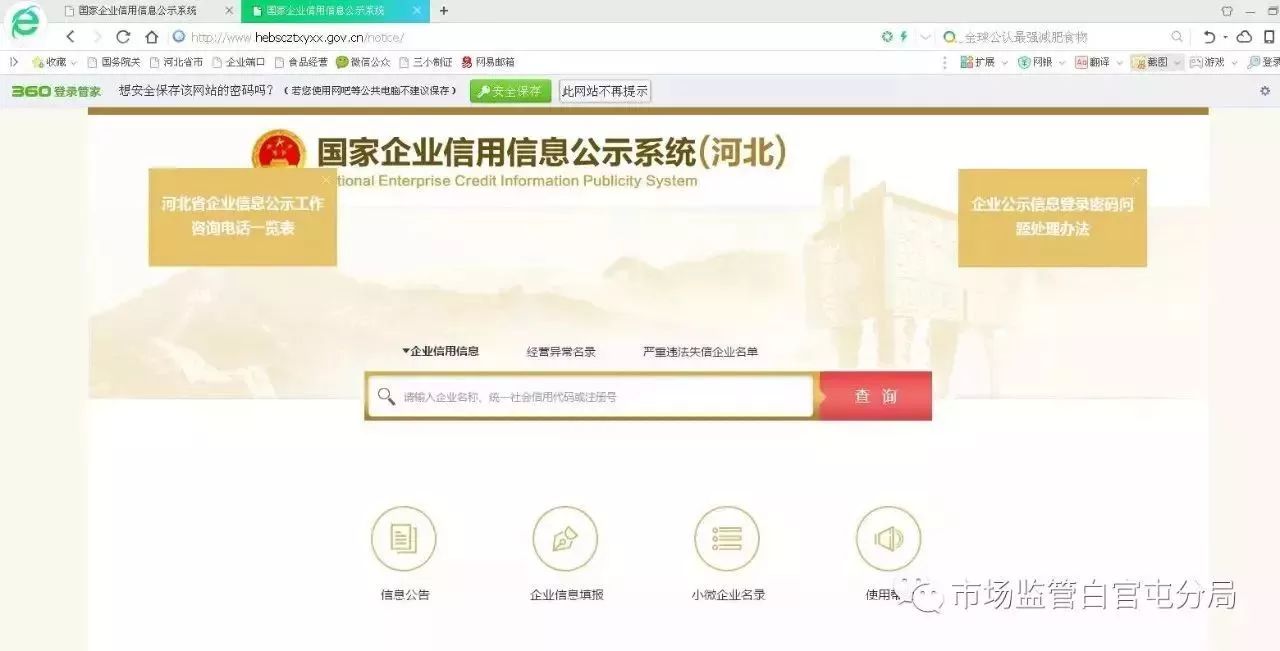This screenshot has height=651, width=1280.
Task: Open the 收藏 favorites dropdown
Action: [54, 62]
